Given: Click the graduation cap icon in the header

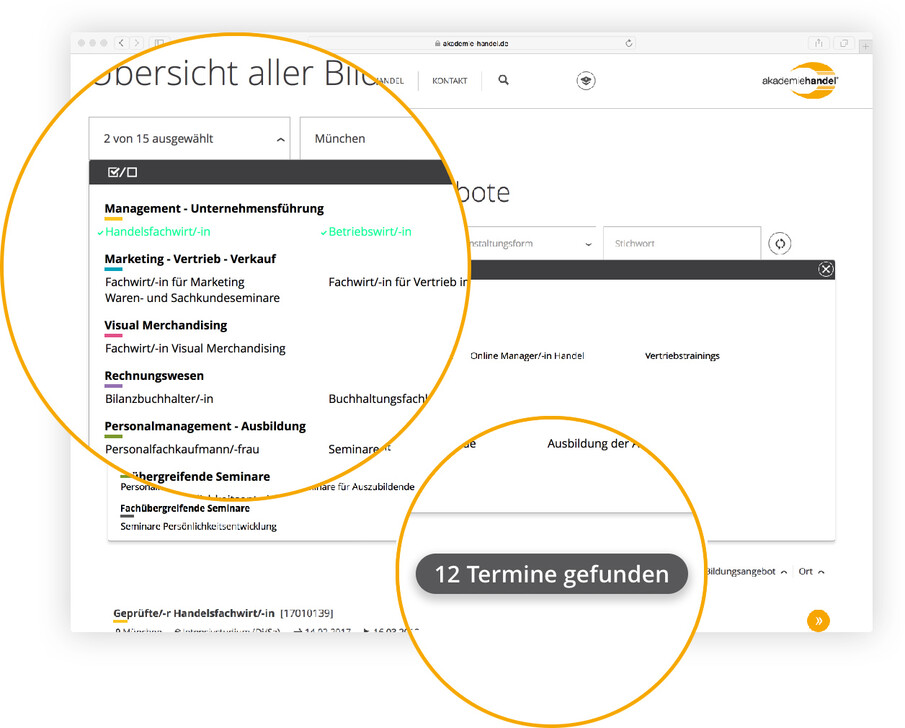Looking at the screenshot, I should [586, 80].
